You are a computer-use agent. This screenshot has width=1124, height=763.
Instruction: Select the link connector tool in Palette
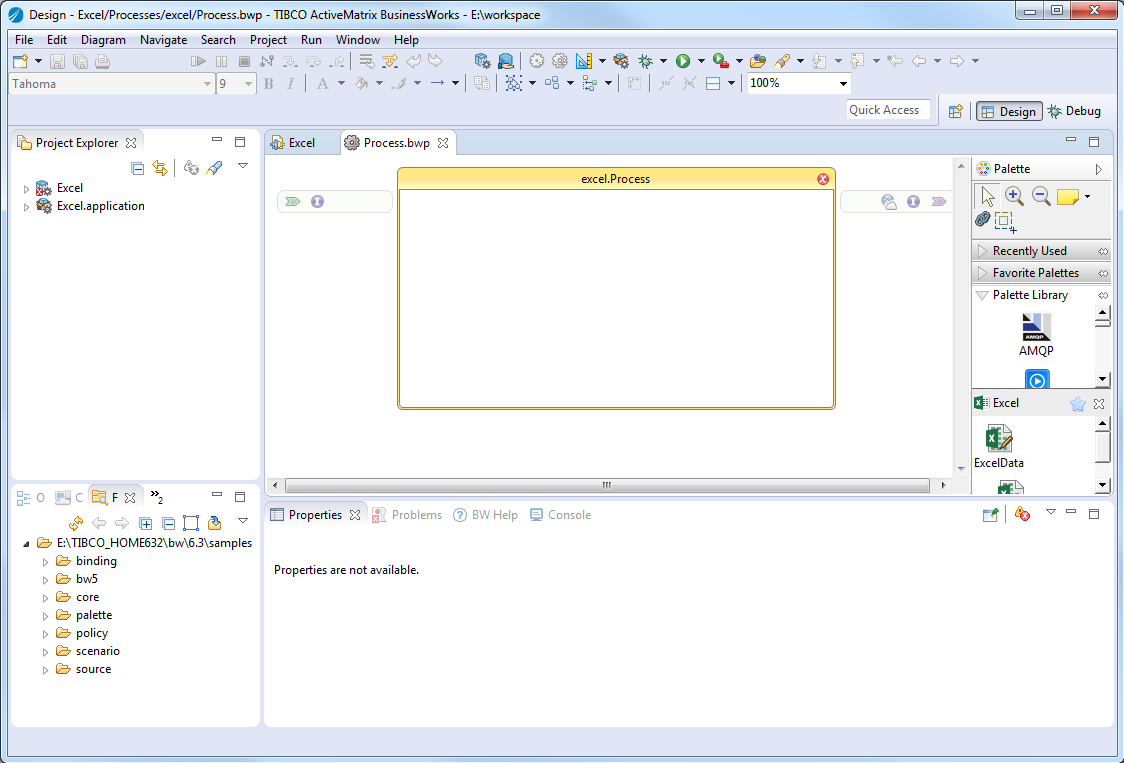[982, 219]
